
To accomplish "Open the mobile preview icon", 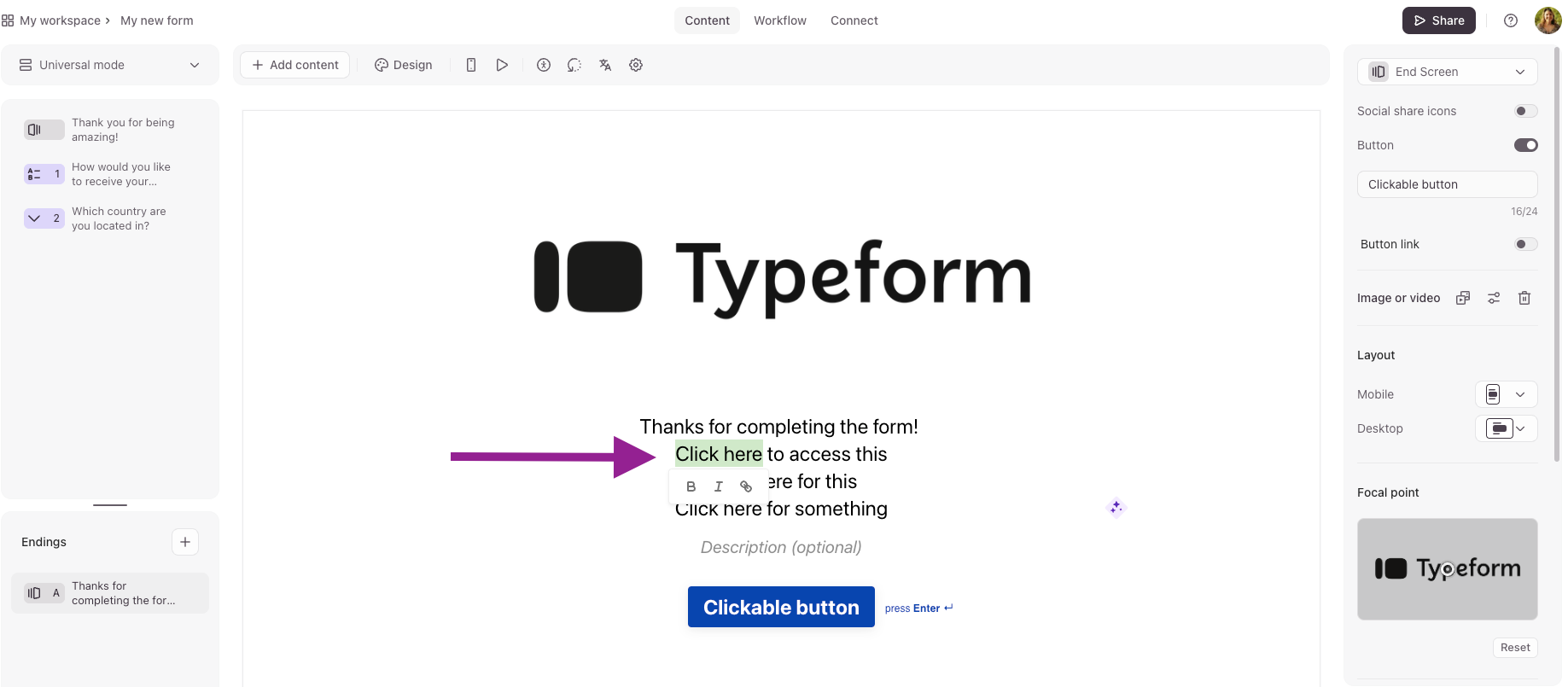I will 471,65.
